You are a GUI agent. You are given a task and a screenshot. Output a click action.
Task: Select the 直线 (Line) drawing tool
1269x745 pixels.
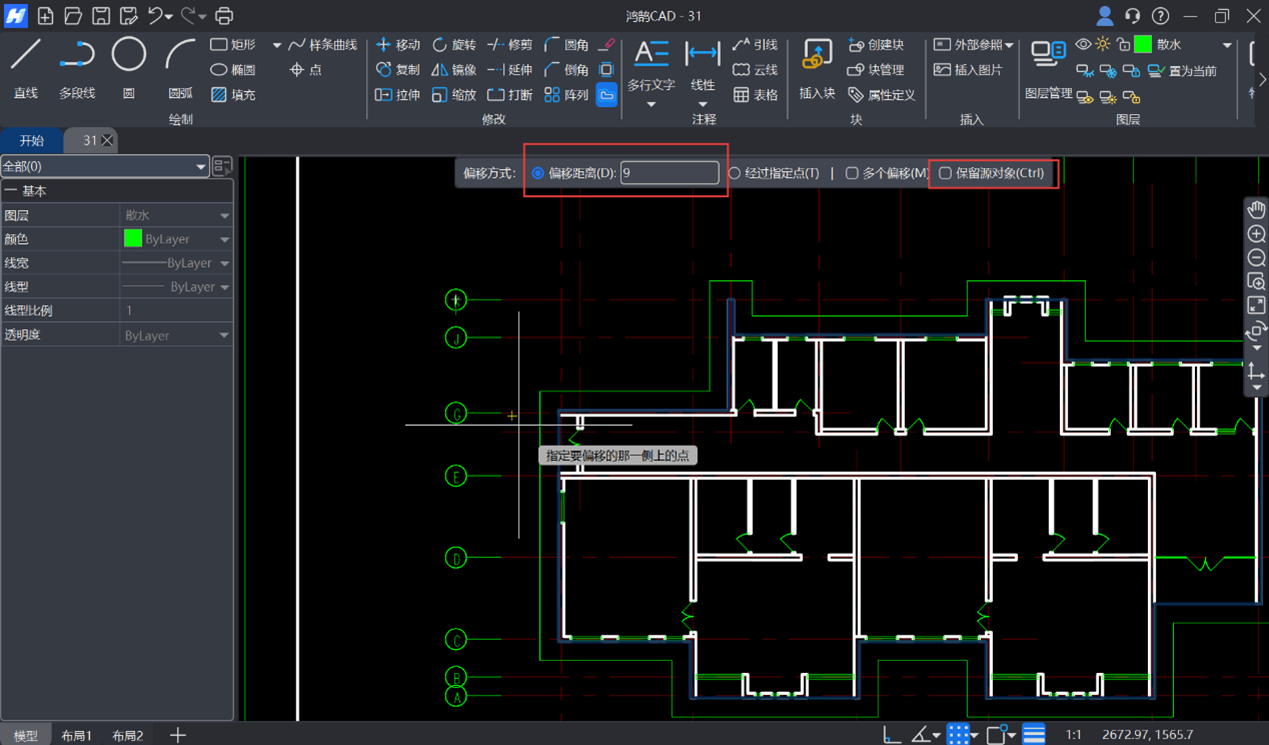point(25,67)
